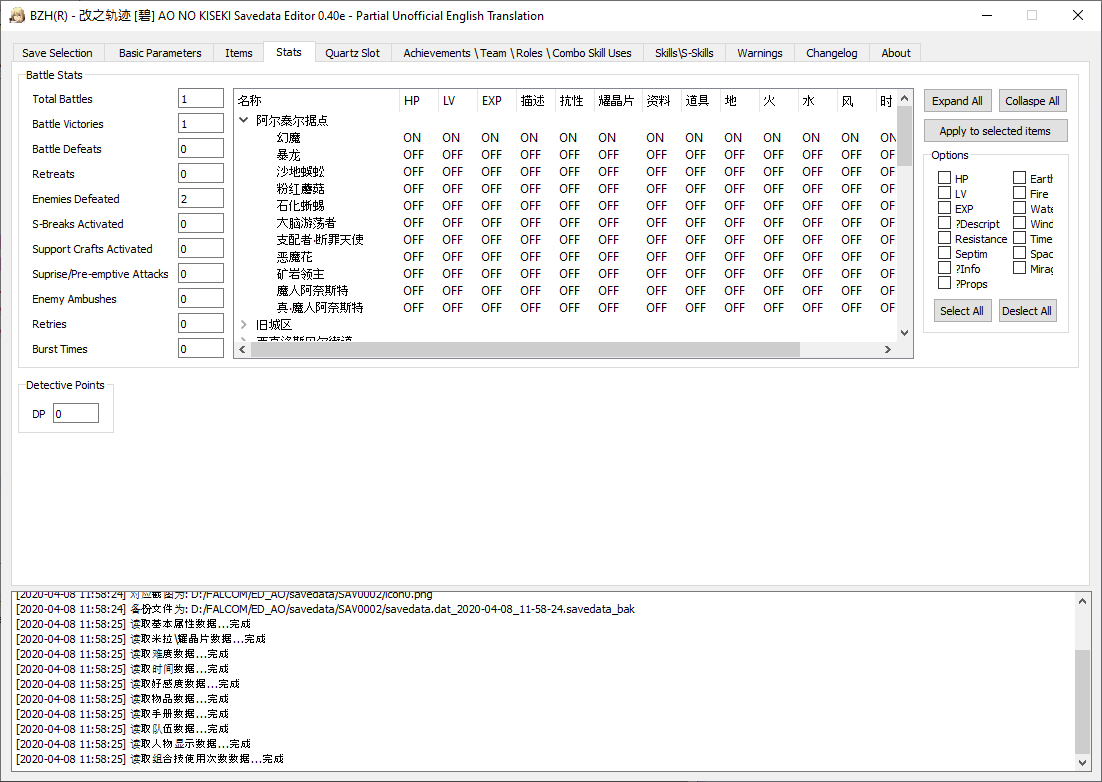The width and height of the screenshot is (1102, 782).
Task: Expand the 旧城区 tree node
Action: point(244,325)
